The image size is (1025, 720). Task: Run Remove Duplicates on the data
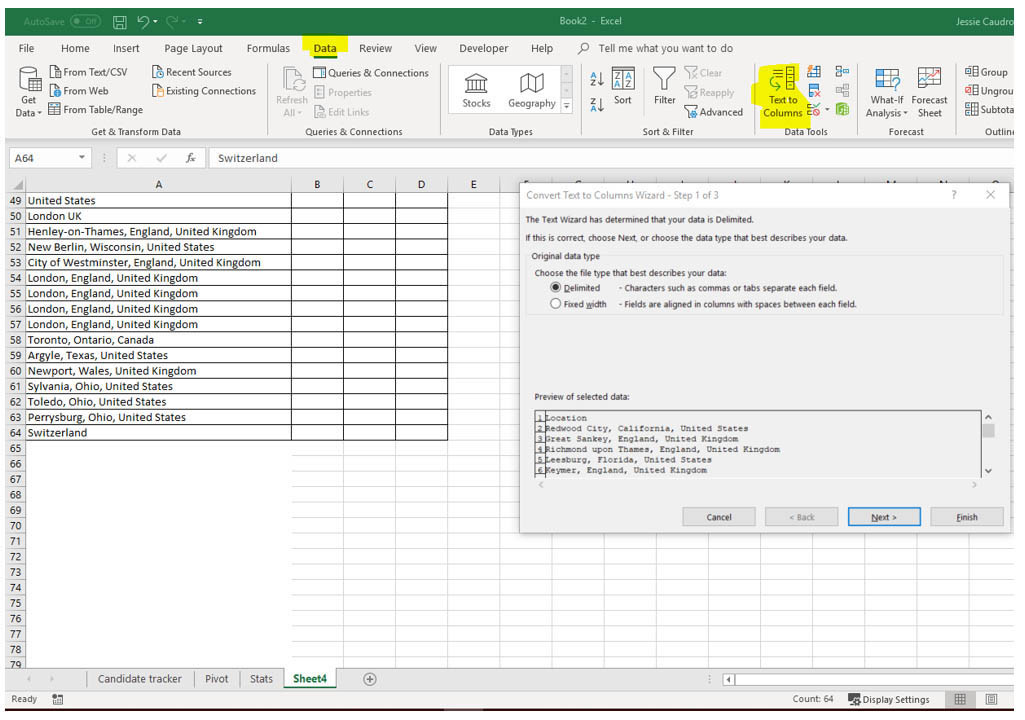tap(813, 91)
